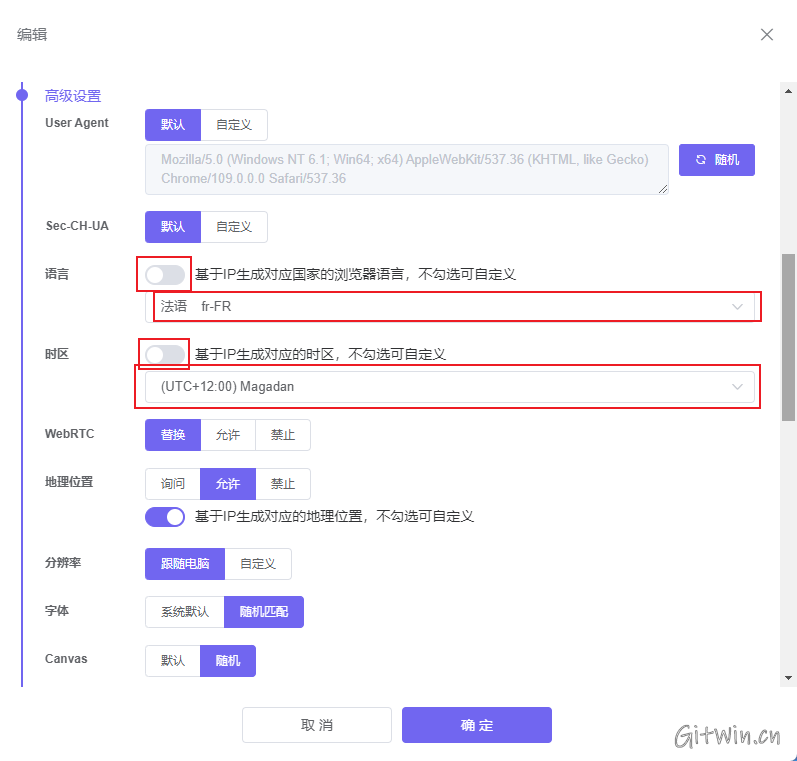The height and width of the screenshot is (761, 797).
Task: Choose 自定义 for 分辨率
Action: (x=258, y=564)
